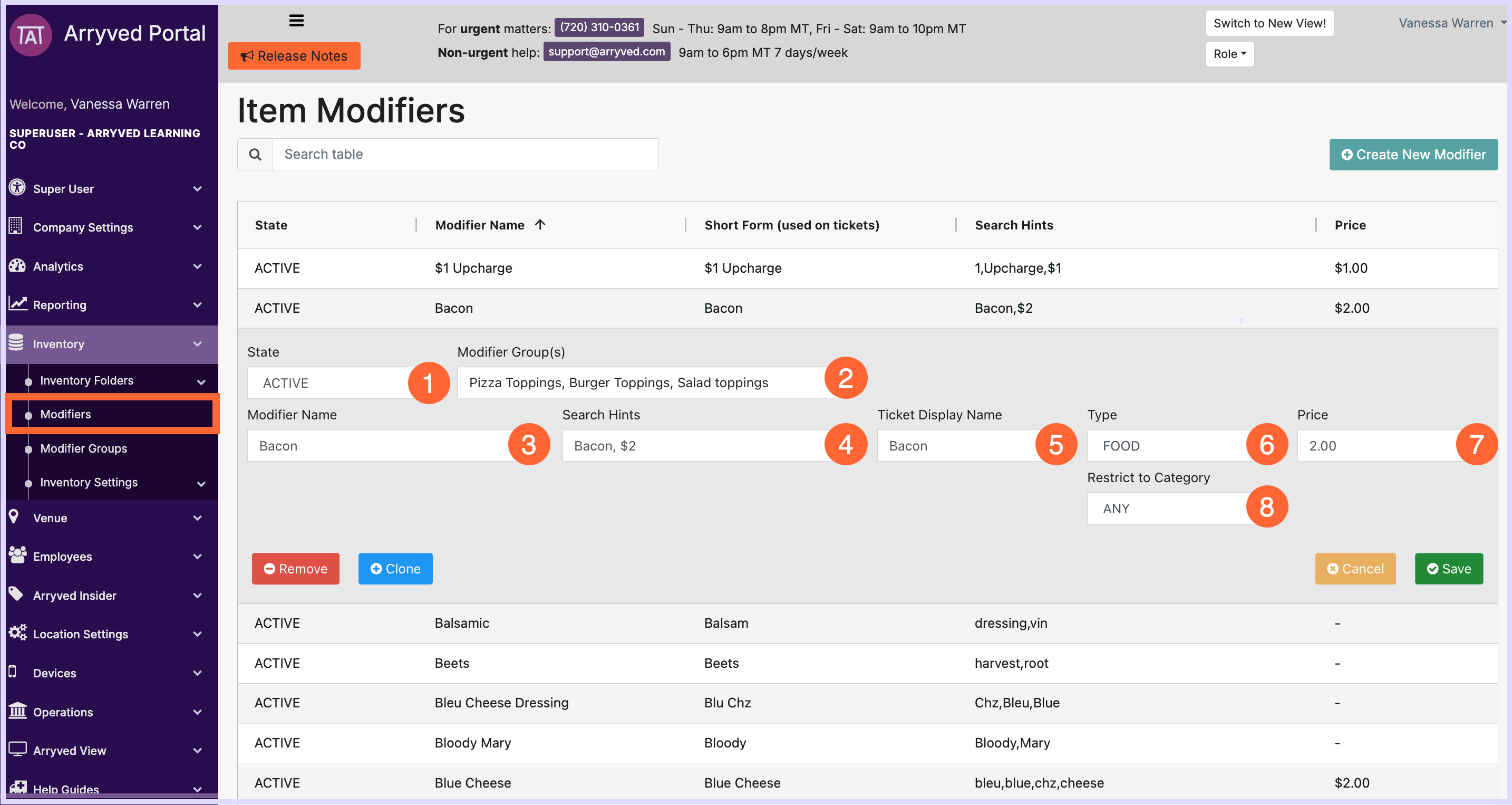
Task: Click the Venue map pin icon
Action: 14,516
